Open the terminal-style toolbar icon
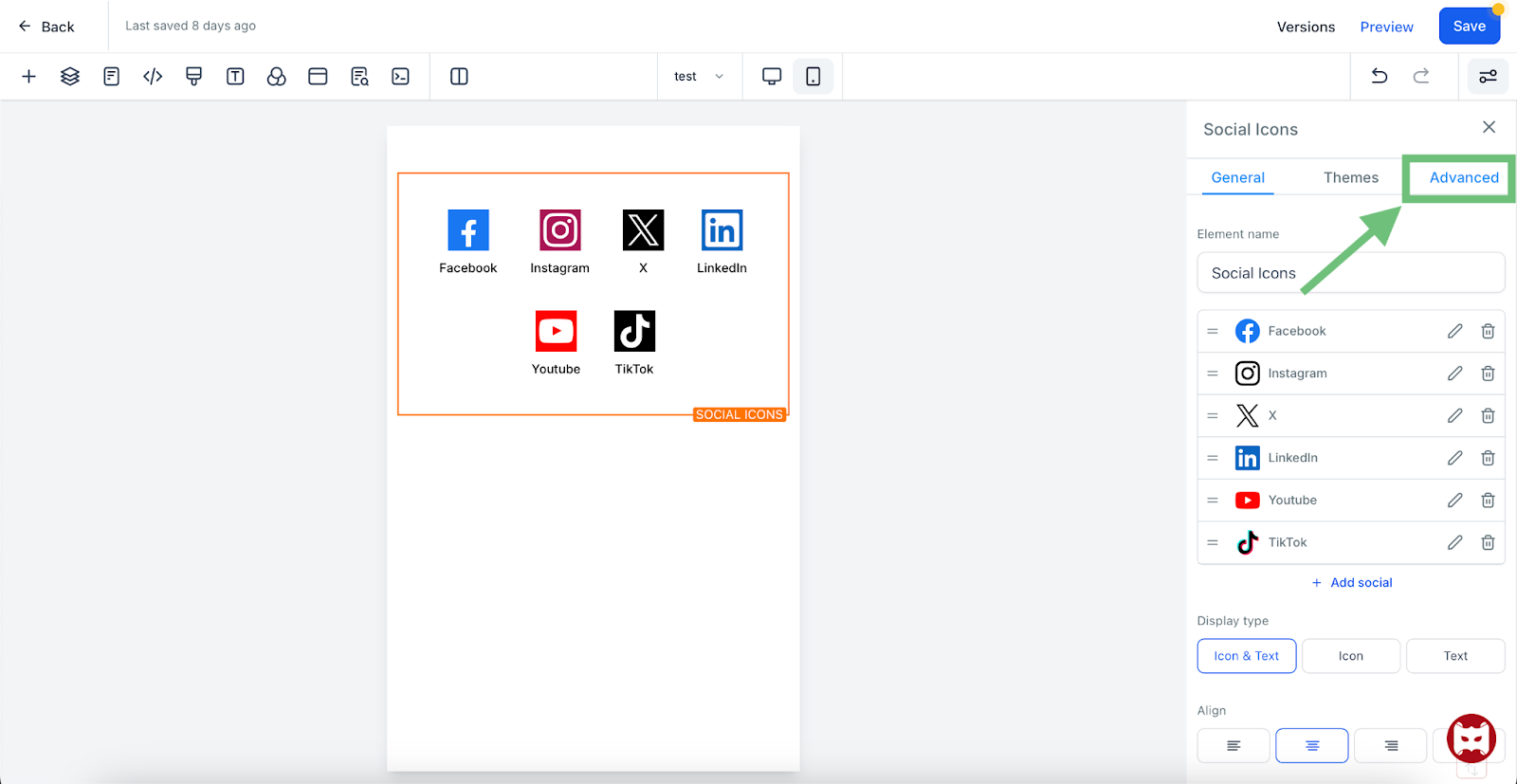Screen dimensions: 1517x784 [x=401, y=77]
